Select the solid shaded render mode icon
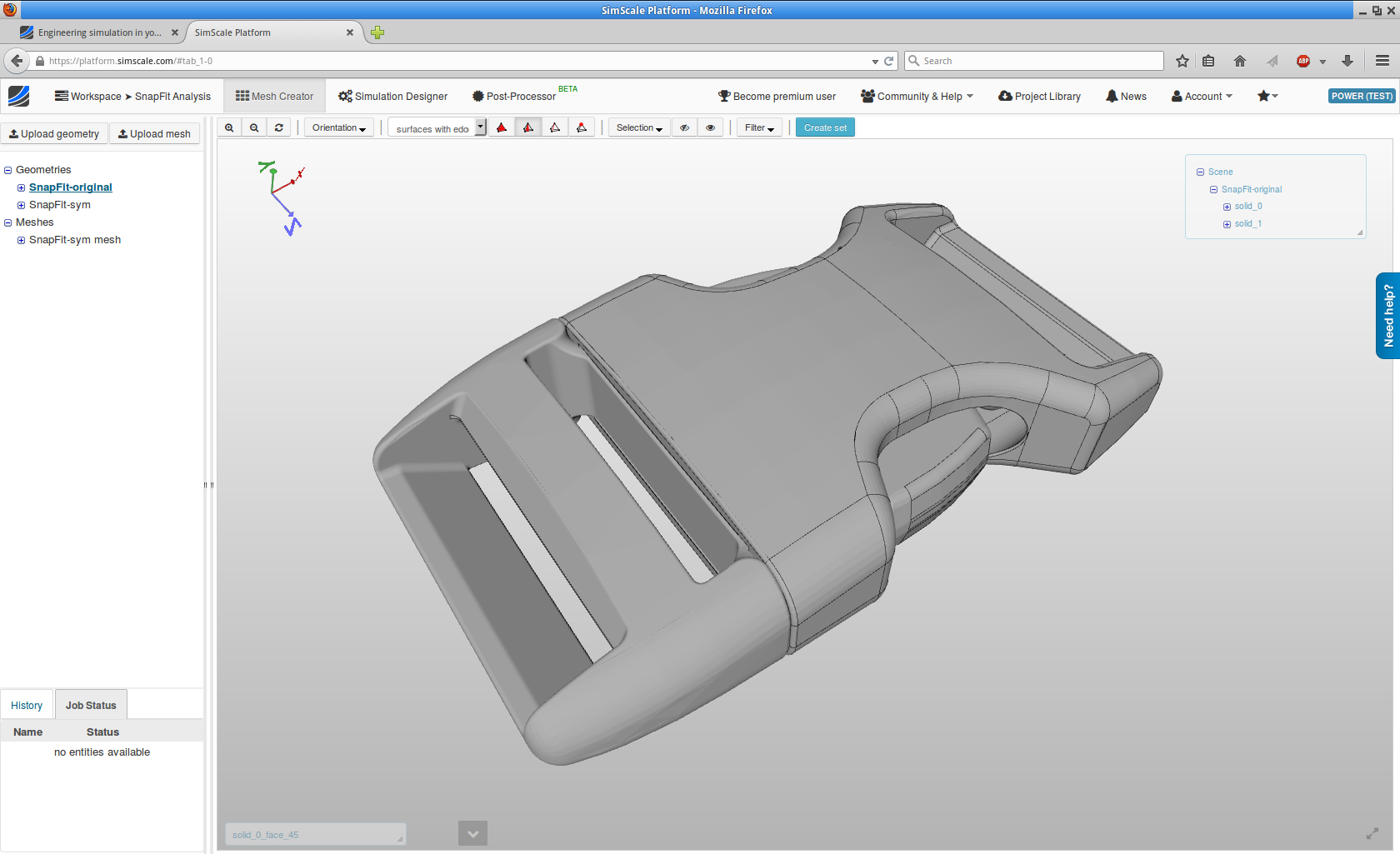The width and height of the screenshot is (1400, 854). click(x=501, y=127)
